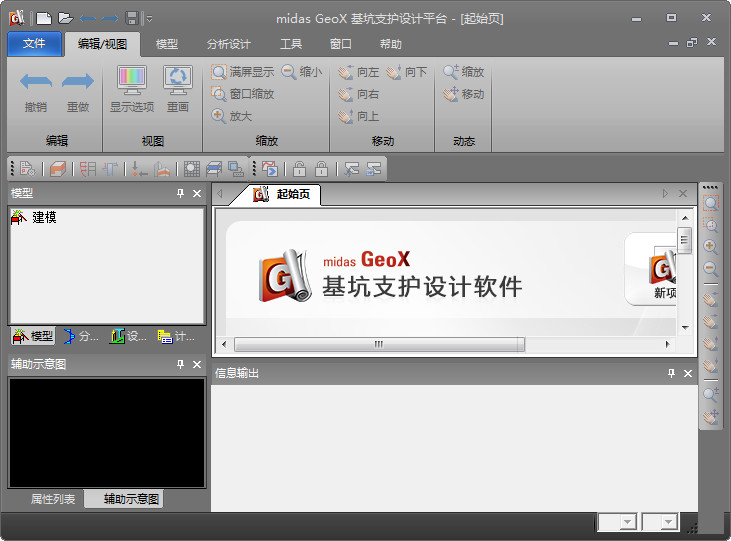
Task: Open the 文件 menu
Action: (34, 44)
